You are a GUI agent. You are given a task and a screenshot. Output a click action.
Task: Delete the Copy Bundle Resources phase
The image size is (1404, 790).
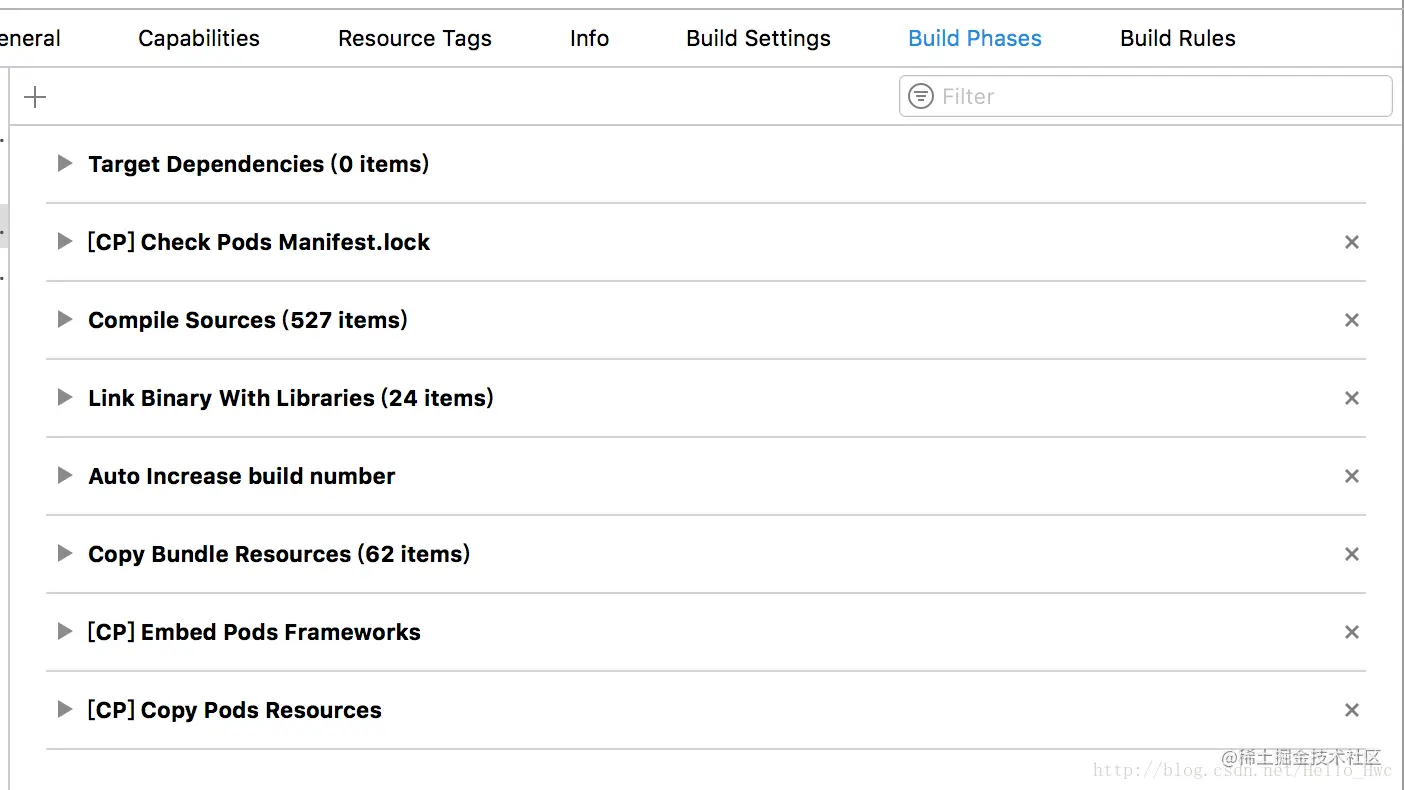pyautogui.click(x=1351, y=554)
